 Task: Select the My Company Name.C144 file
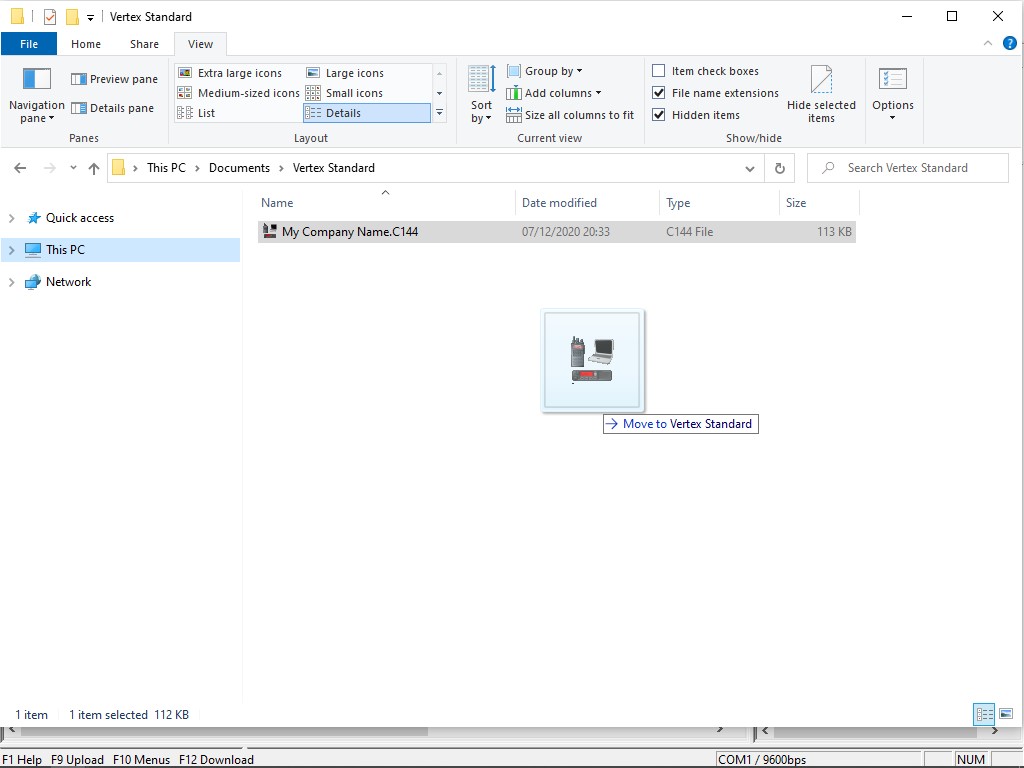[556, 231]
